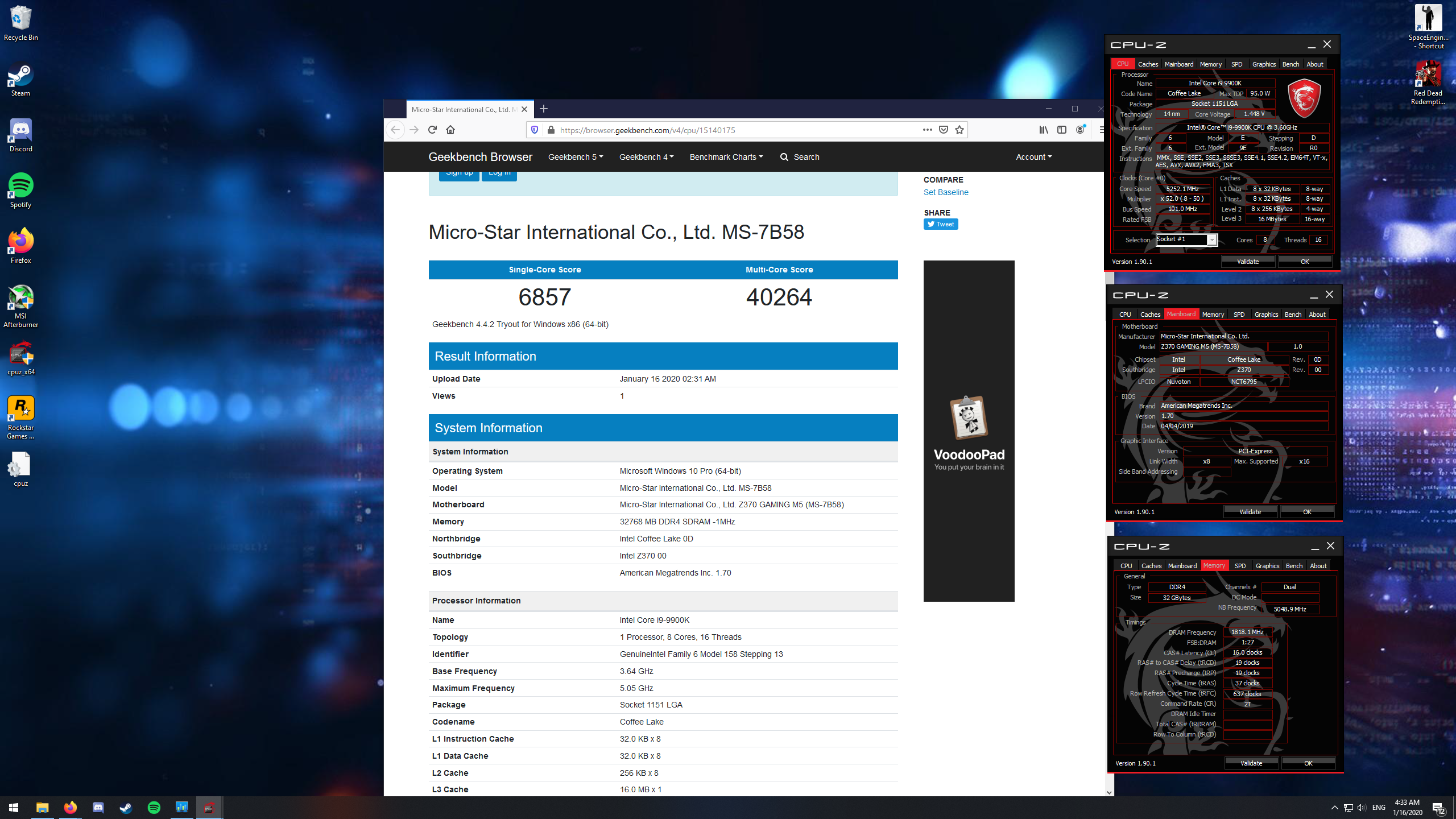Open the page actions ellipsis menu
Screen dimensions: 1456x819
pos(928,130)
